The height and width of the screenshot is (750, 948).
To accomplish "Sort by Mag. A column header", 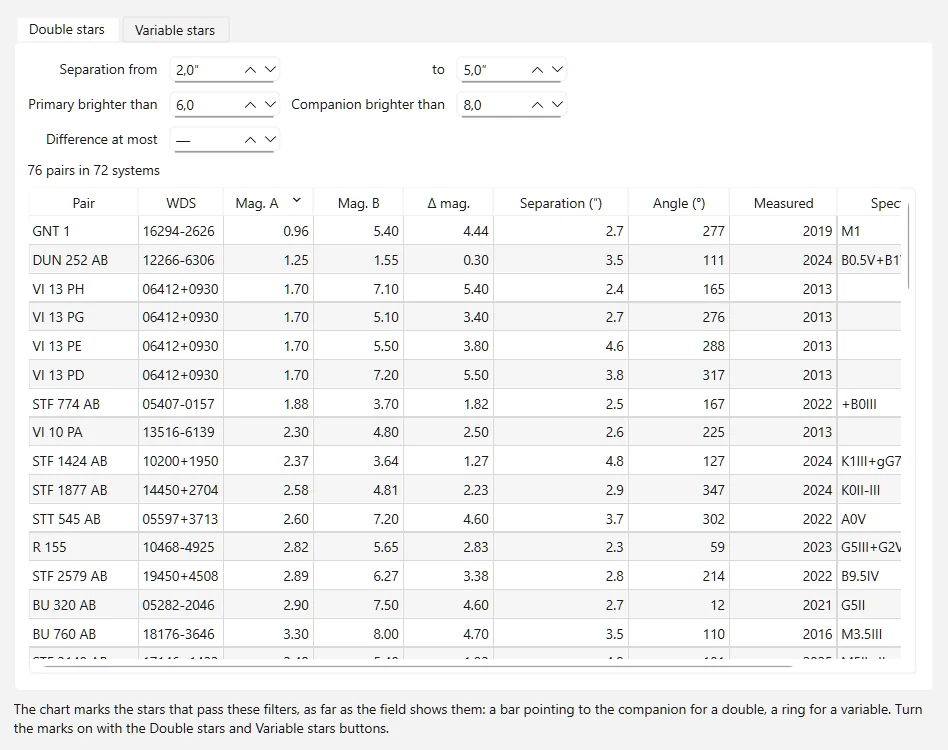I will coord(268,203).
